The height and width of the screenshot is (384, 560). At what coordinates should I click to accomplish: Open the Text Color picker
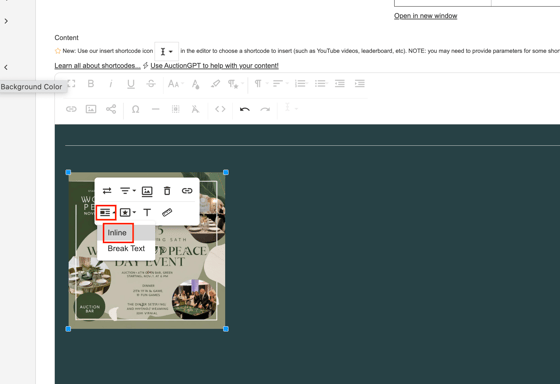195,84
